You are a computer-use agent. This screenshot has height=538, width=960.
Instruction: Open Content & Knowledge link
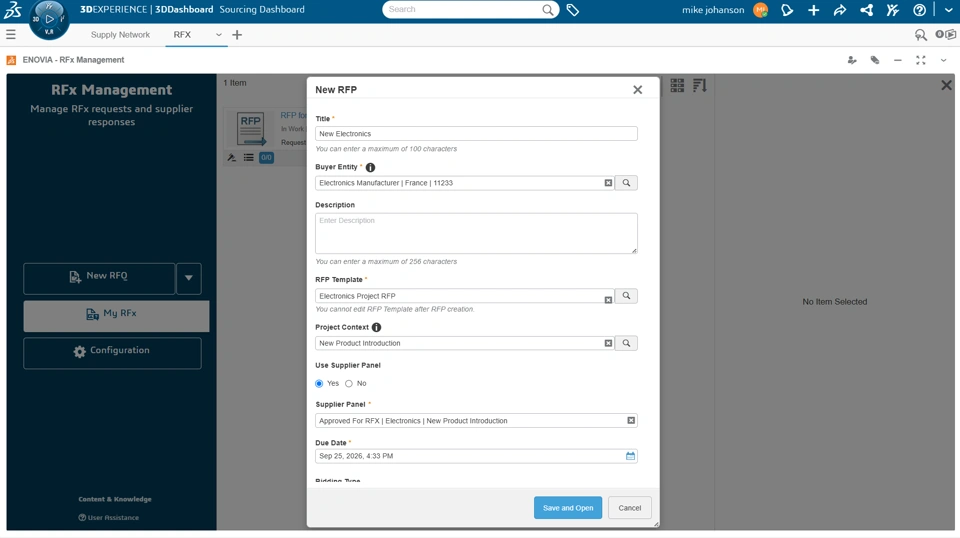click(x=114, y=499)
